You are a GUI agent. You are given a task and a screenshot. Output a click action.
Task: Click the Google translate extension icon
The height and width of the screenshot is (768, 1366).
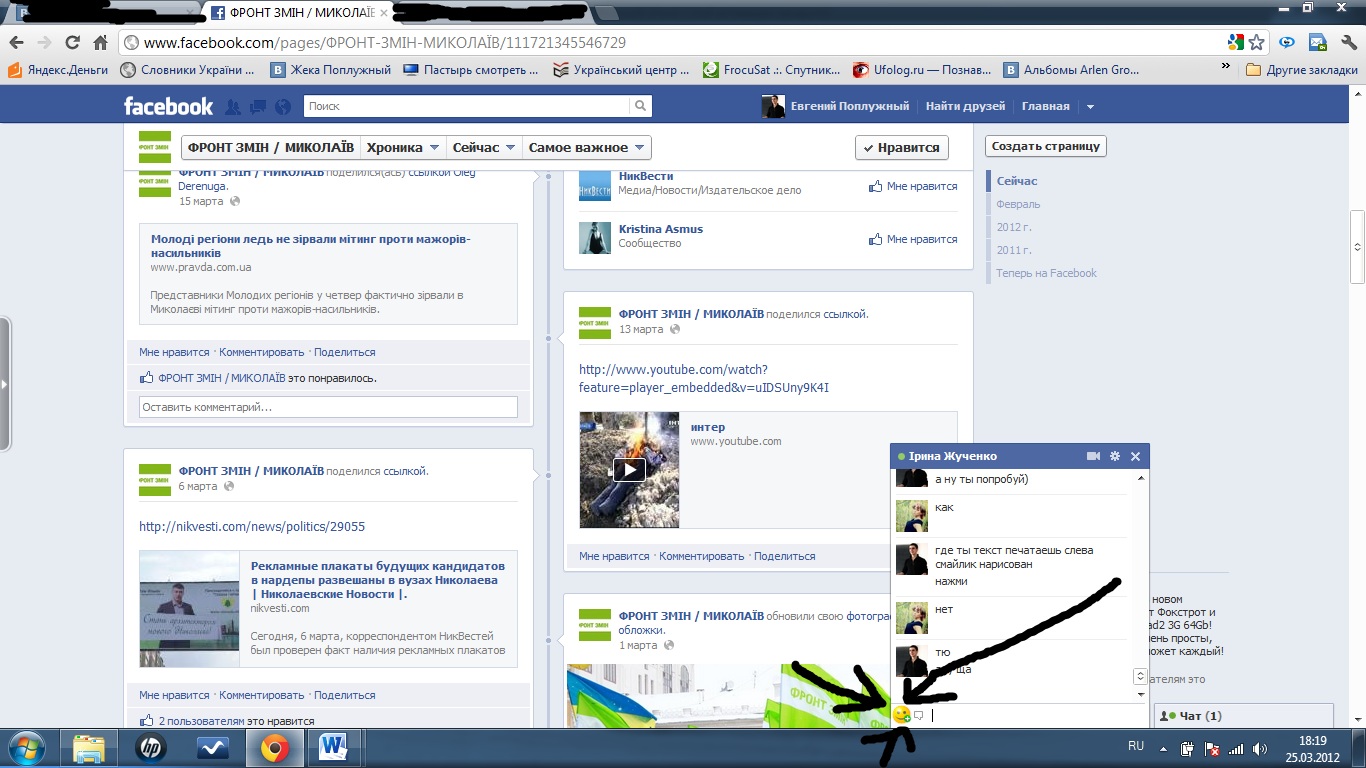point(1236,43)
